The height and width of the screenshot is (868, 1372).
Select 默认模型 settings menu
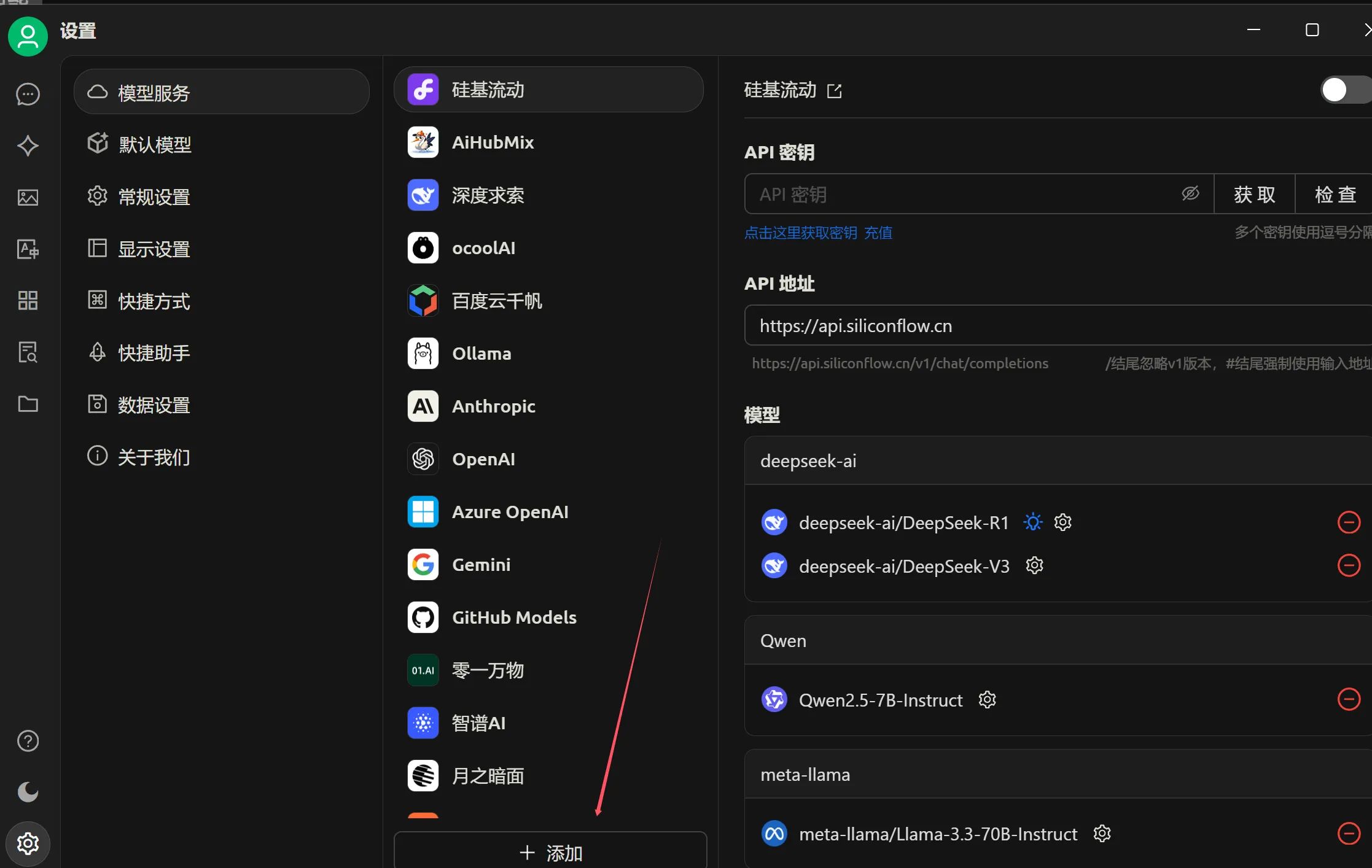[221, 144]
